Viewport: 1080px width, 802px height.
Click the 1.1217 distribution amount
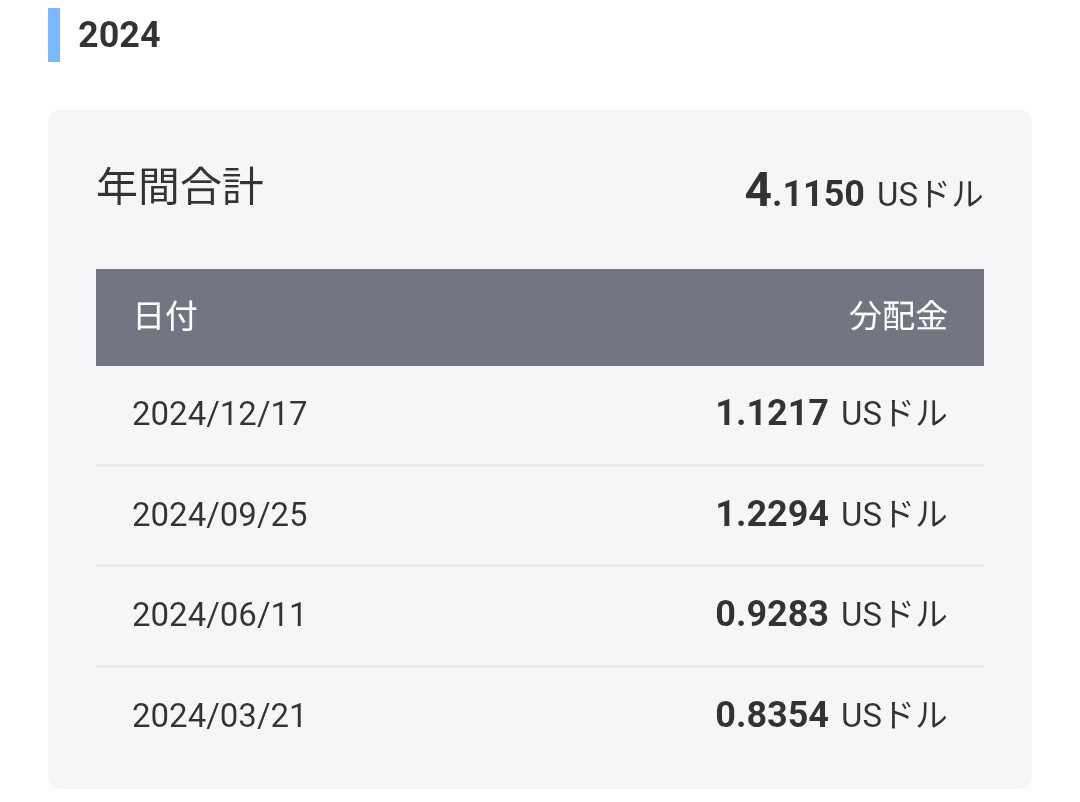pyautogui.click(x=772, y=413)
